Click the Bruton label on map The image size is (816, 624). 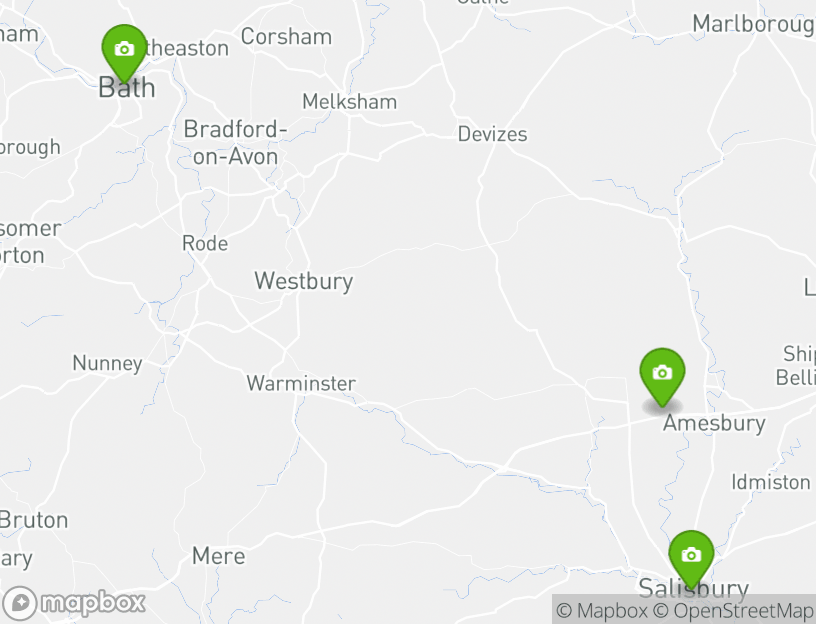pyautogui.click(x=33, y=520)
